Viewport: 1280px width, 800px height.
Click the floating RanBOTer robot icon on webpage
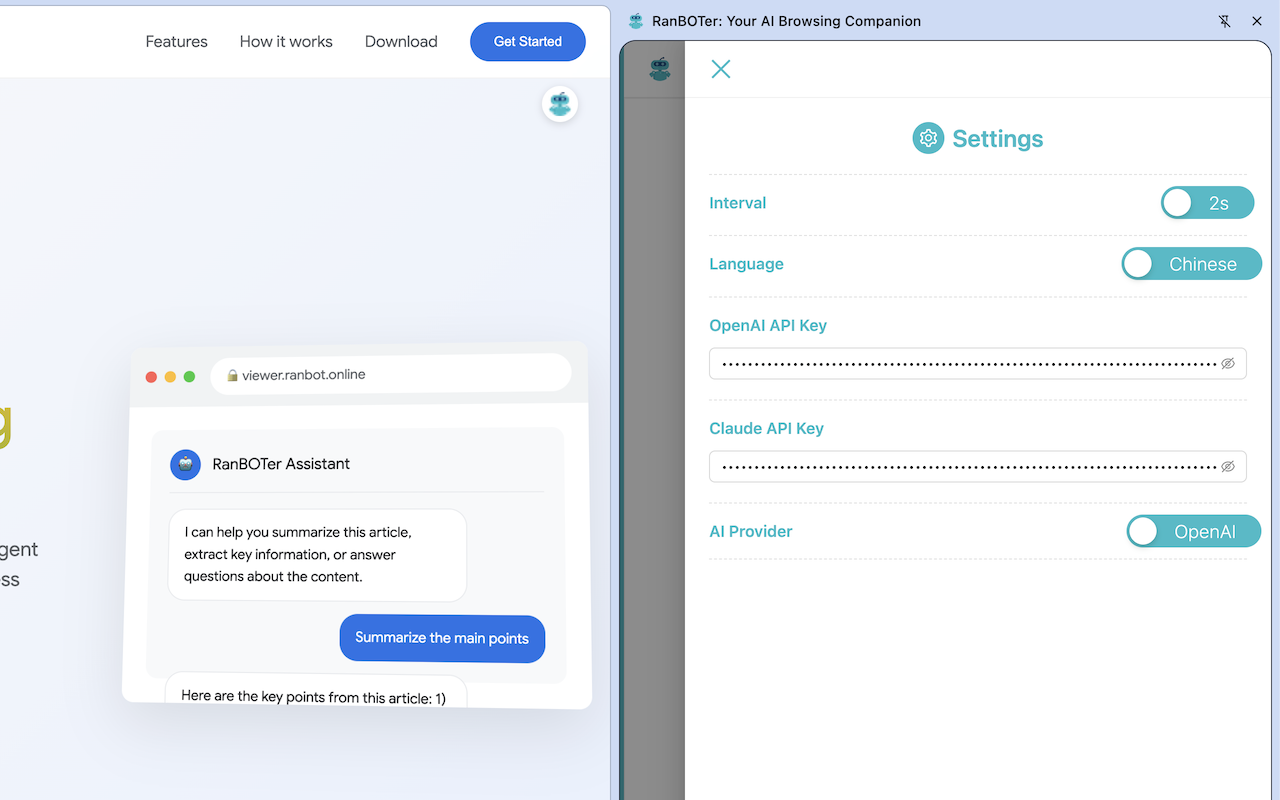(x=560, y=104)
